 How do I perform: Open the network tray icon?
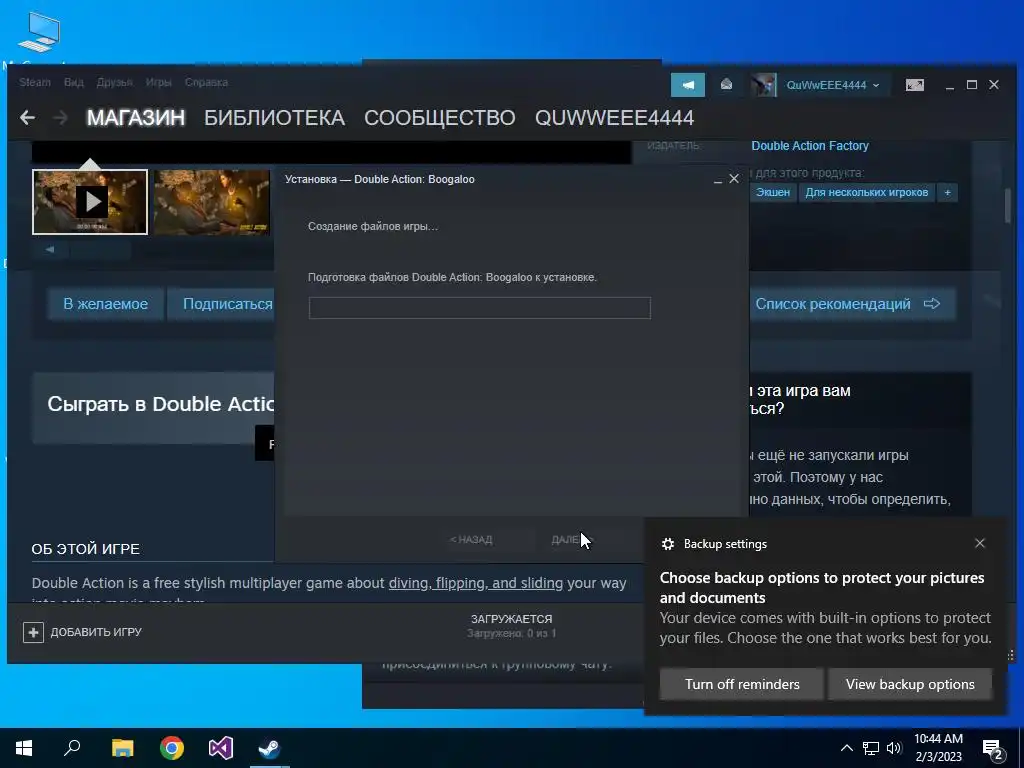[x=871, y=748]
